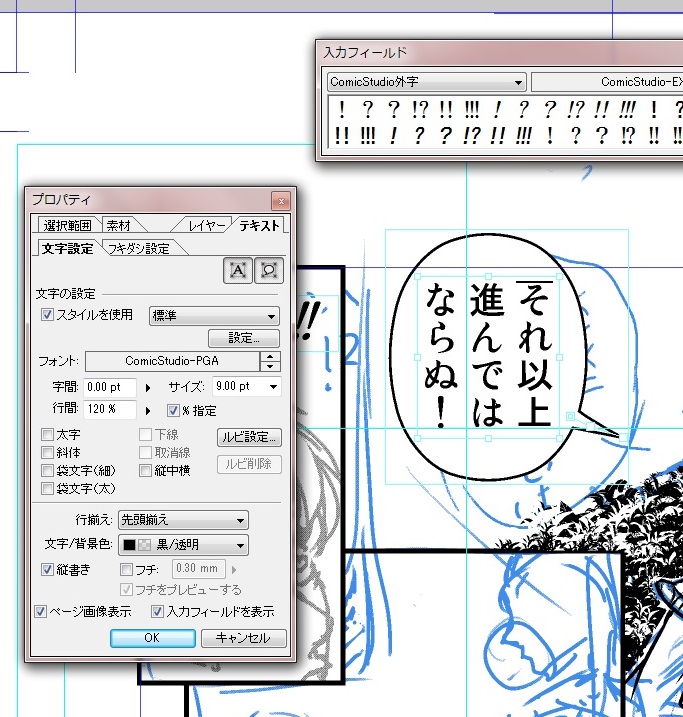683x717 pixels.
Task: Select the first '!' glyph in top row
Action: coord(342,110)
